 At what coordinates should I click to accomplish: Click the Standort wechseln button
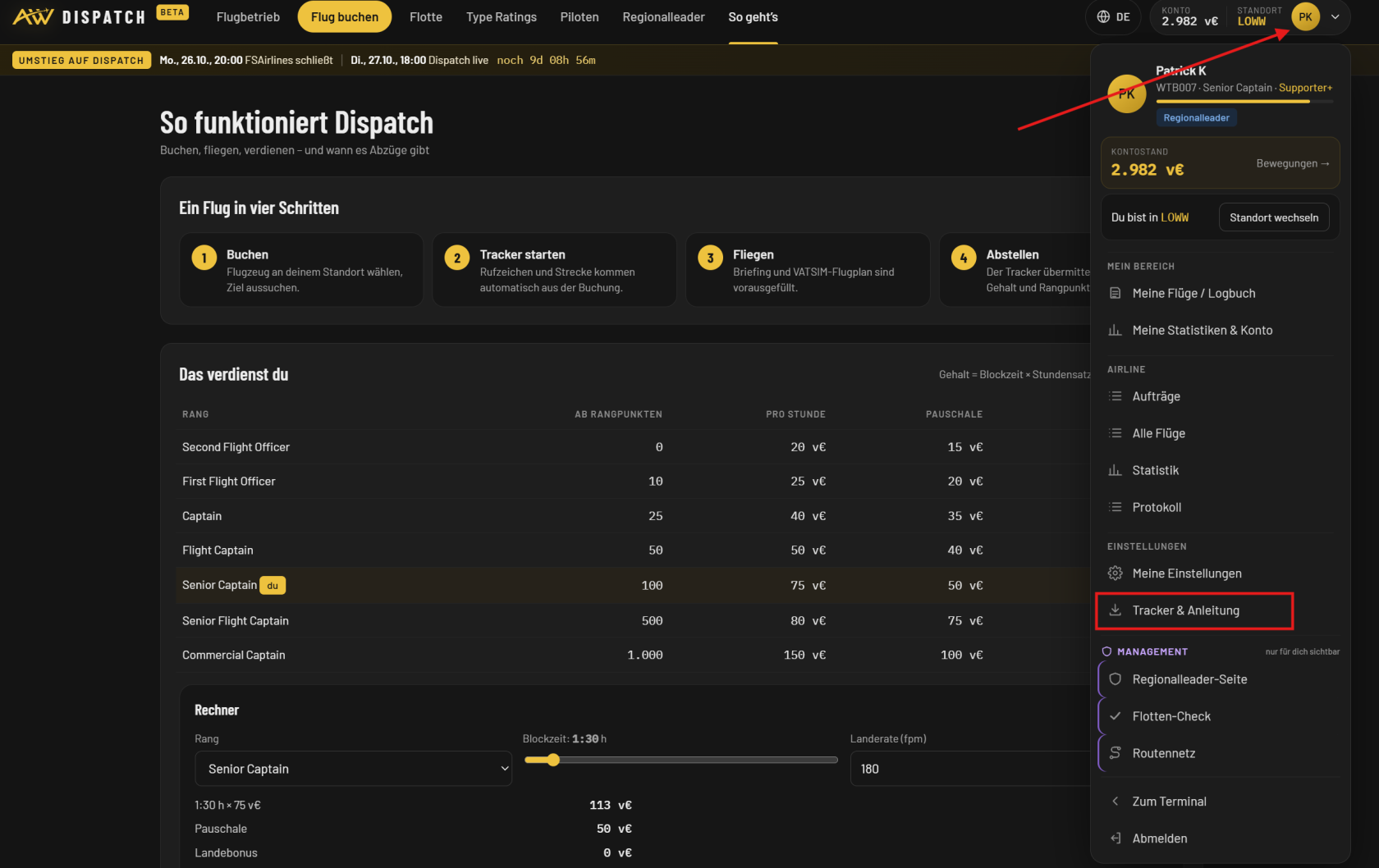click(x=1274, y=217)
